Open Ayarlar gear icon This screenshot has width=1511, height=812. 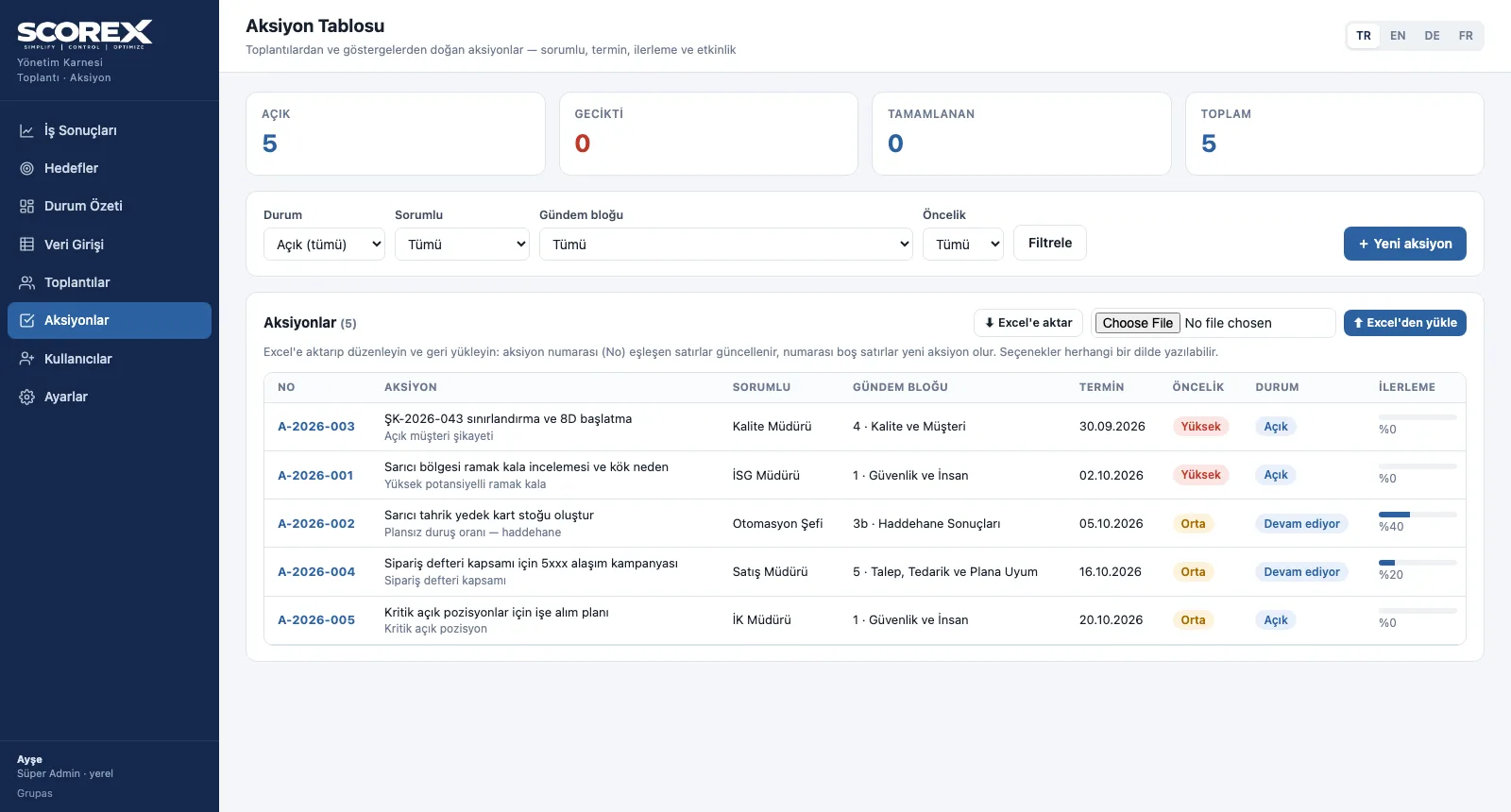(27, 397)
